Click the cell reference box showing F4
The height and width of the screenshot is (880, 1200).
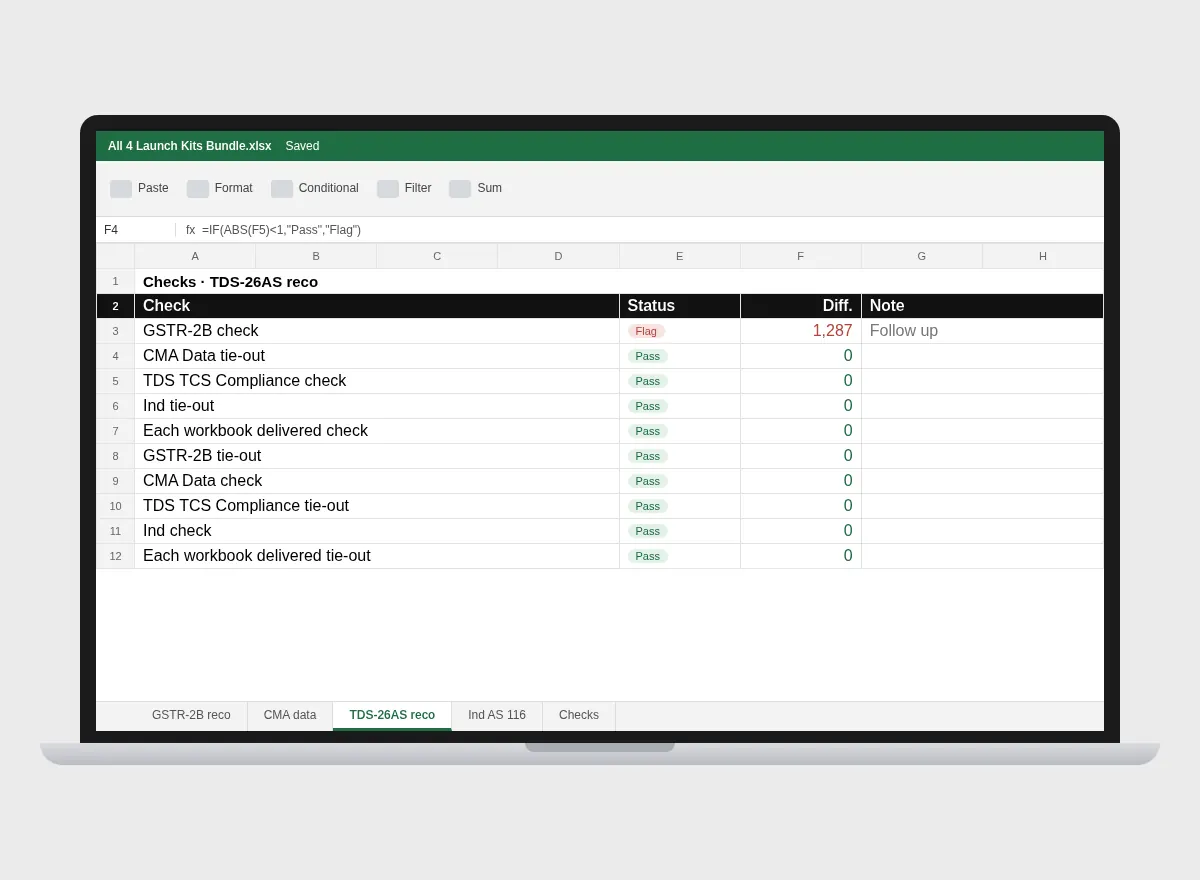136,230
